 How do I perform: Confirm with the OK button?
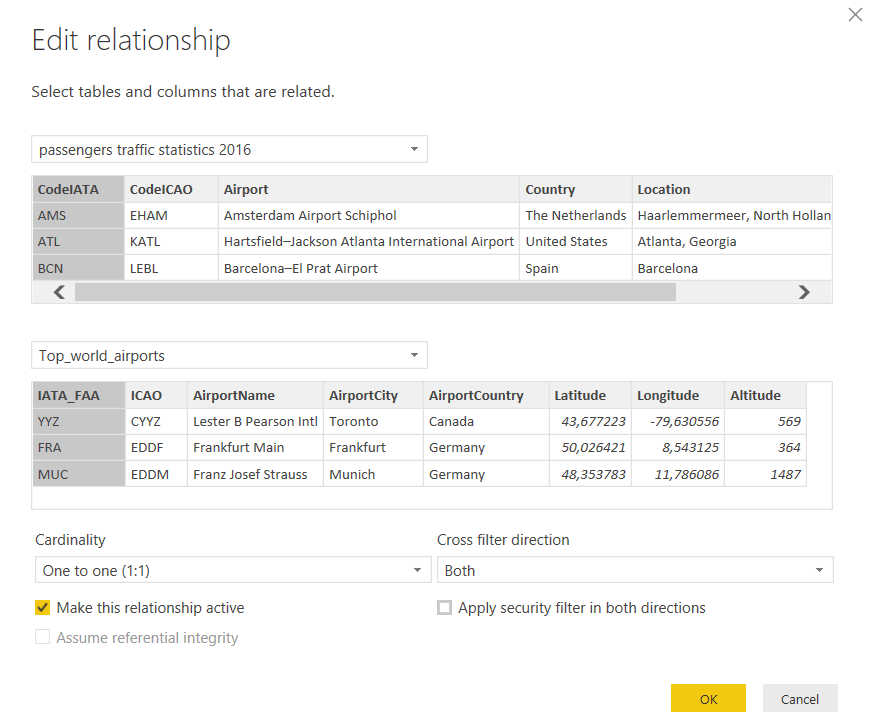(708, 699)
